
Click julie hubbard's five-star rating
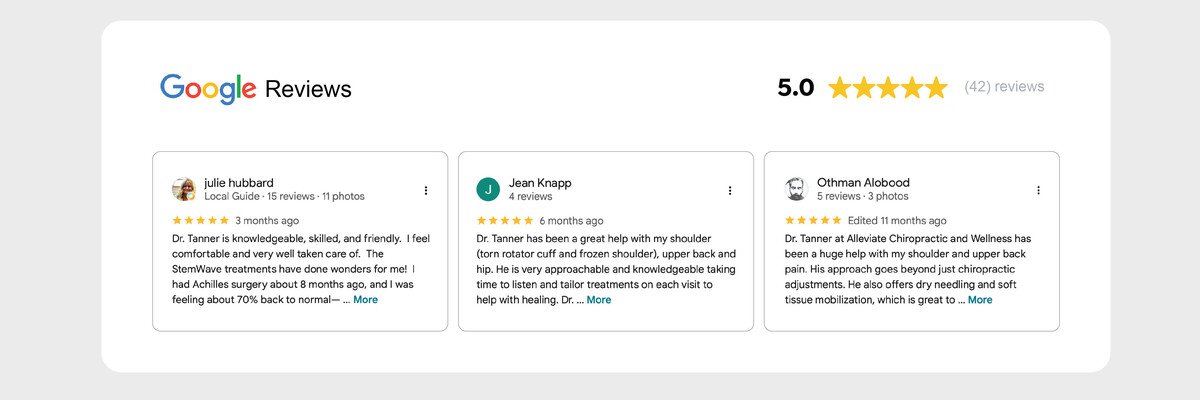coord(200,220)
